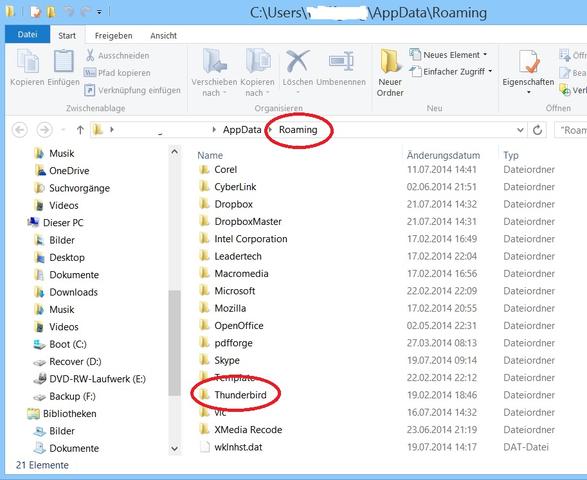Click the forward navigation arrow
This screenshot has width=587, height=480.
pyautogui.click(x=44, y=130)
